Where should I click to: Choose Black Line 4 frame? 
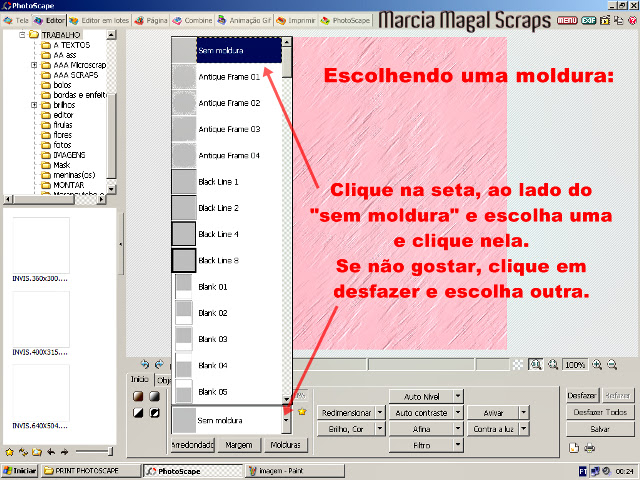(x=227, y=234)
